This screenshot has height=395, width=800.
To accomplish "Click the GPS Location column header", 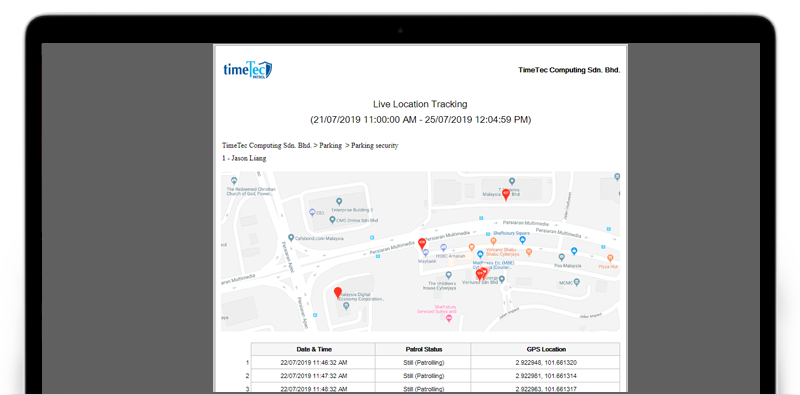I will click(x=545, y=350).
